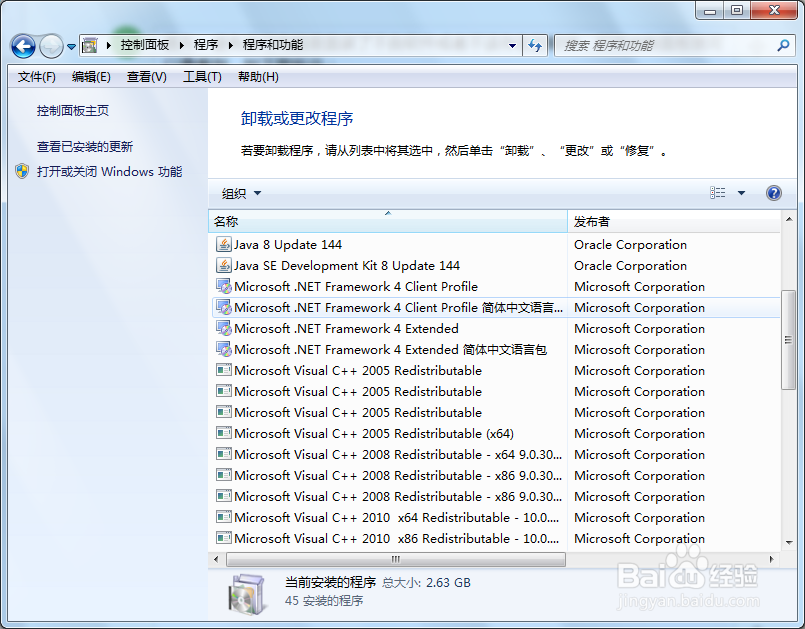This screenshot has width=805, height=629.
Task: Open the 查看(V) menu
Action: (146, 77)
